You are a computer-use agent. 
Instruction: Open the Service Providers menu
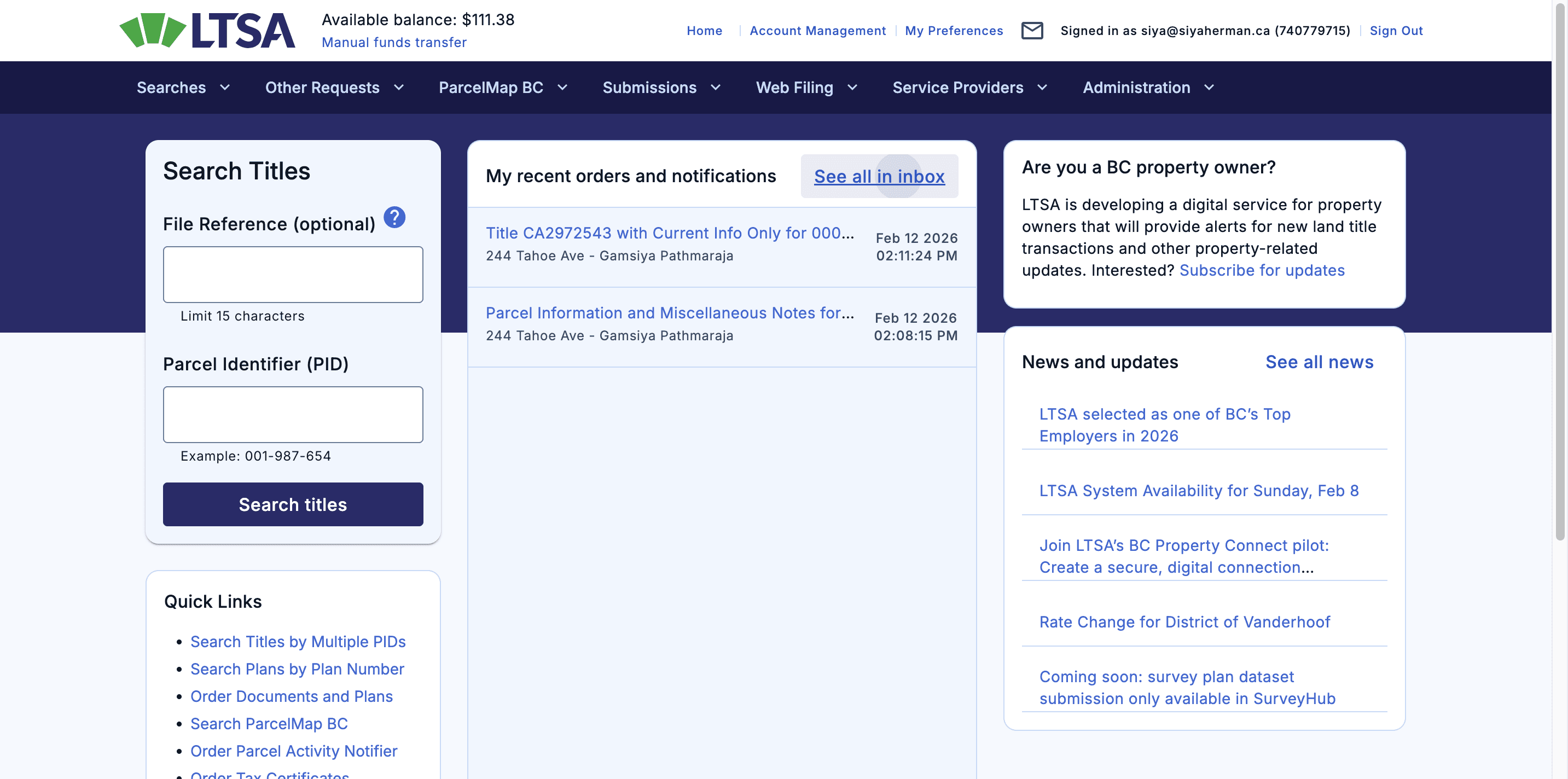click(x=957, y=88)
